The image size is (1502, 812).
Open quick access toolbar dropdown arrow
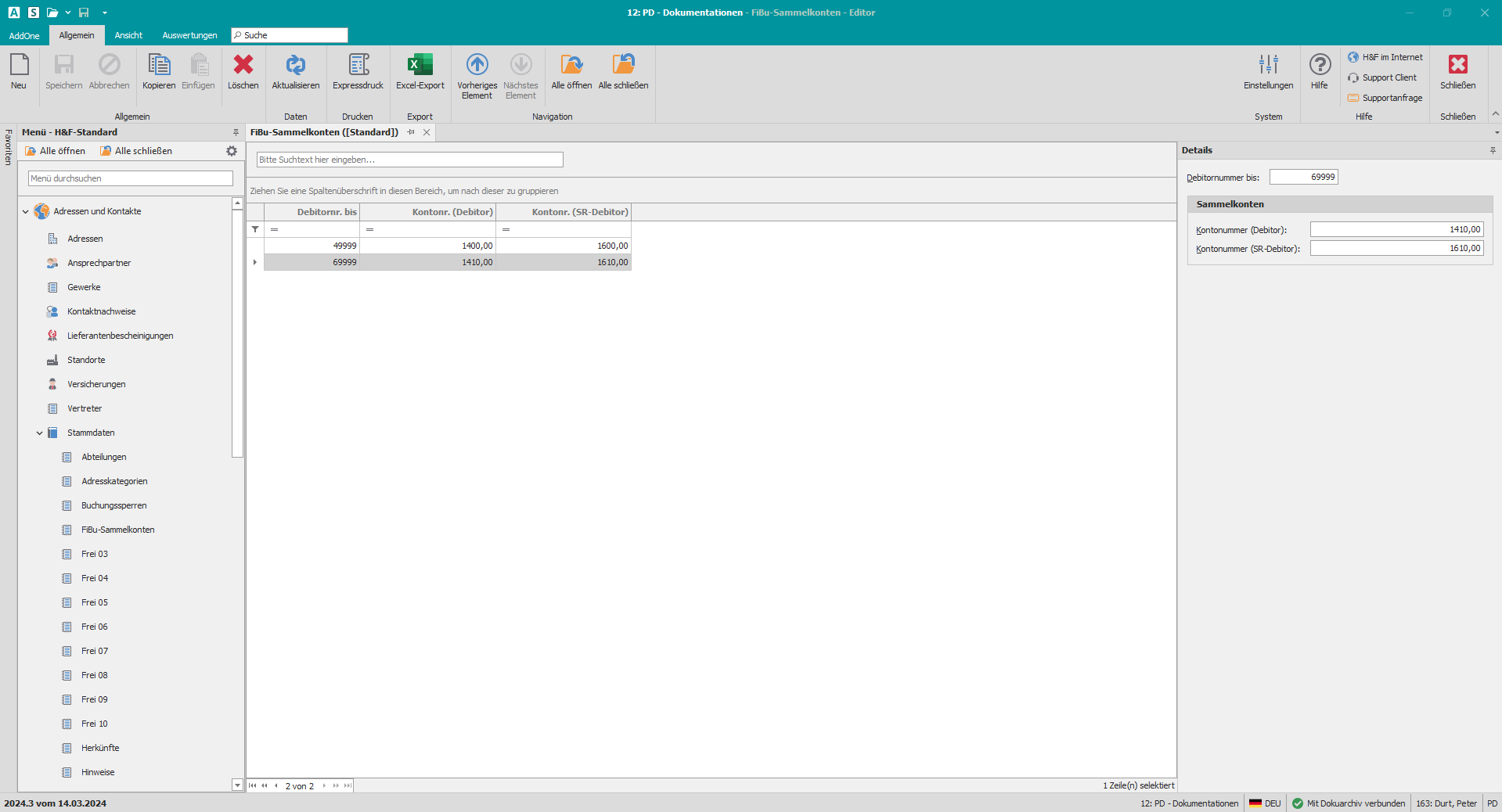click(105, 13)
